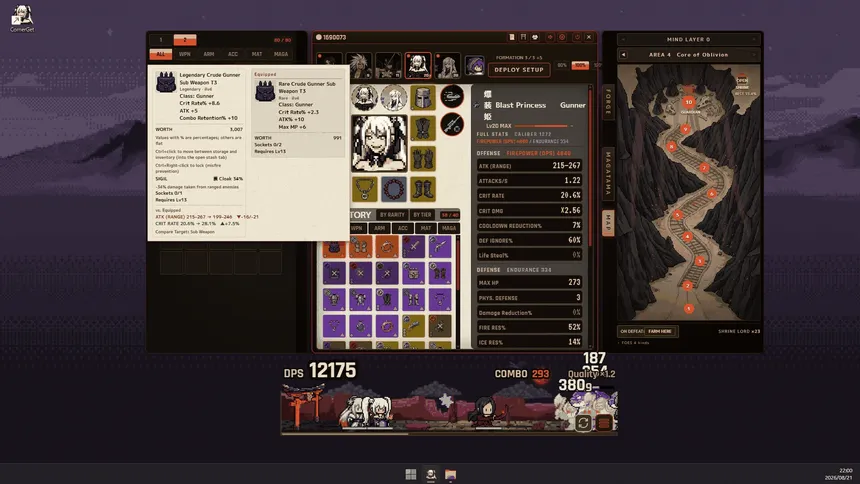Filter inventory by ACC tab
The width and height of the screenshot is (860, 484).
point(403,228)
